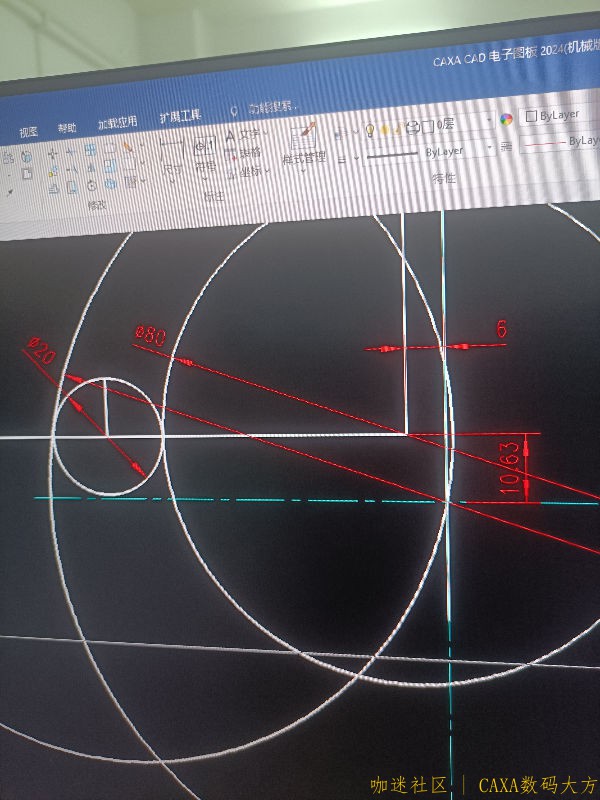Viewport: 600px width, 800px height.
Task: Toggle the layer lock icon
Action: pyautogui.click(x=398, y=128)
